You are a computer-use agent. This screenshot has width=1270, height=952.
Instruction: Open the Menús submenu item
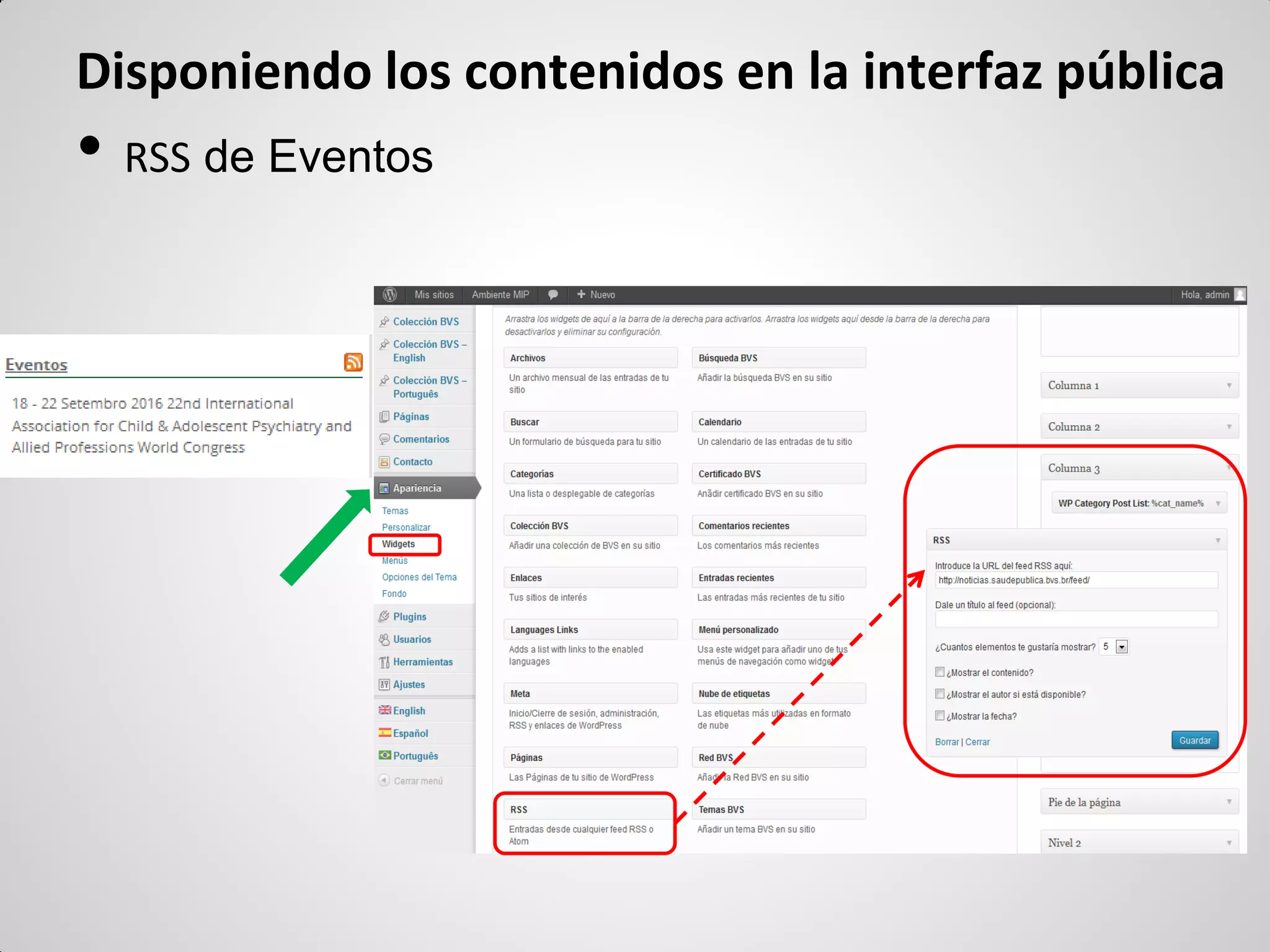click(394, 560)
